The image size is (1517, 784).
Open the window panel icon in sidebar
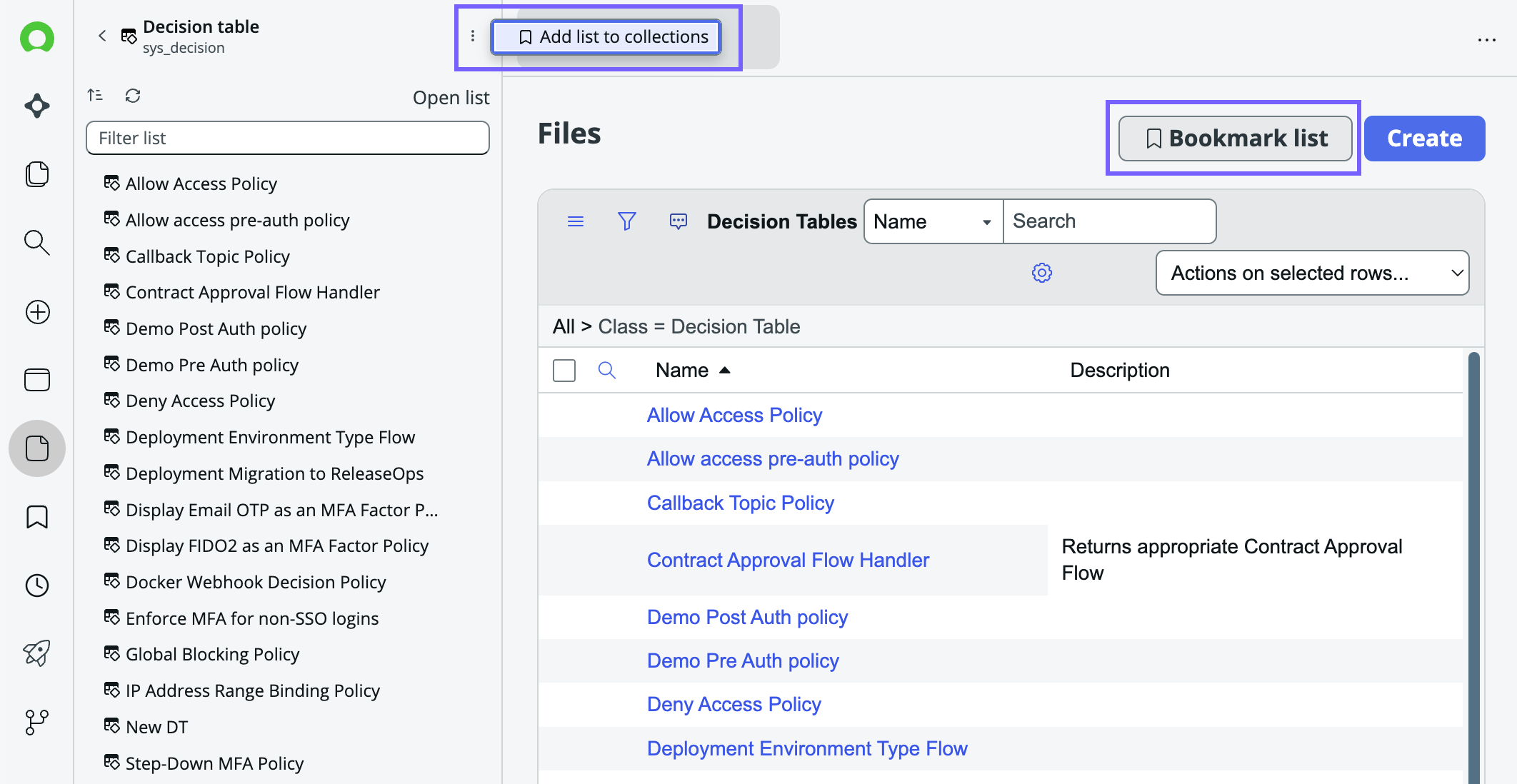tap(37, 380)
